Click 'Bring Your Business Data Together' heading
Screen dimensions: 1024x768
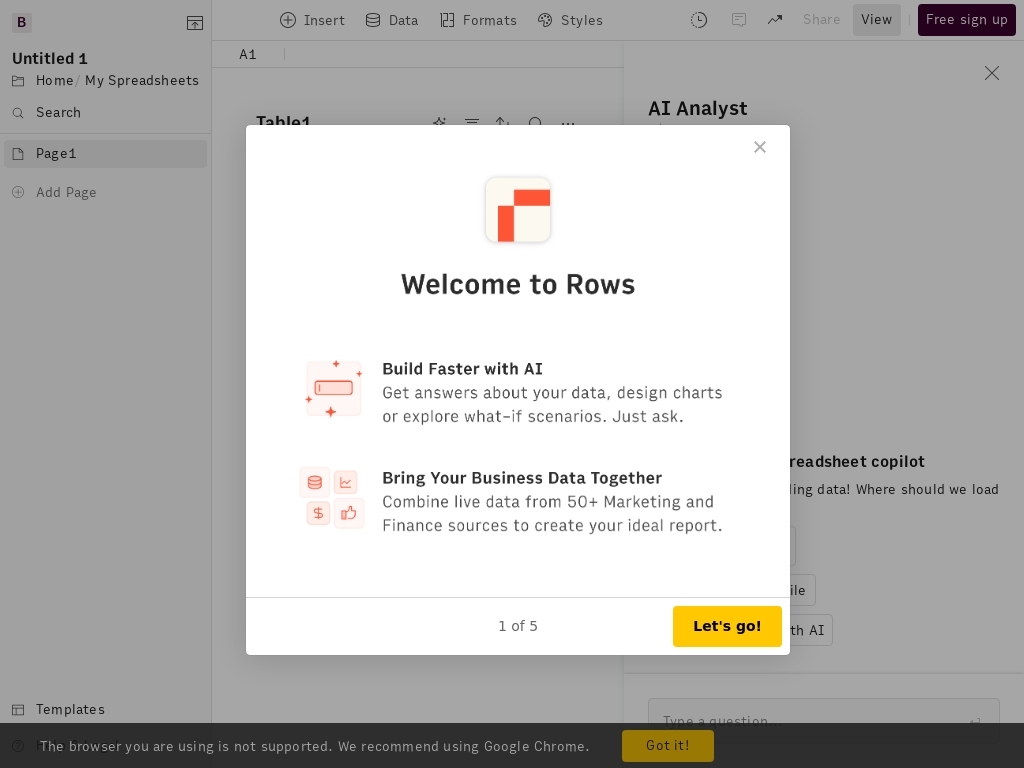(x=522, y=478)
